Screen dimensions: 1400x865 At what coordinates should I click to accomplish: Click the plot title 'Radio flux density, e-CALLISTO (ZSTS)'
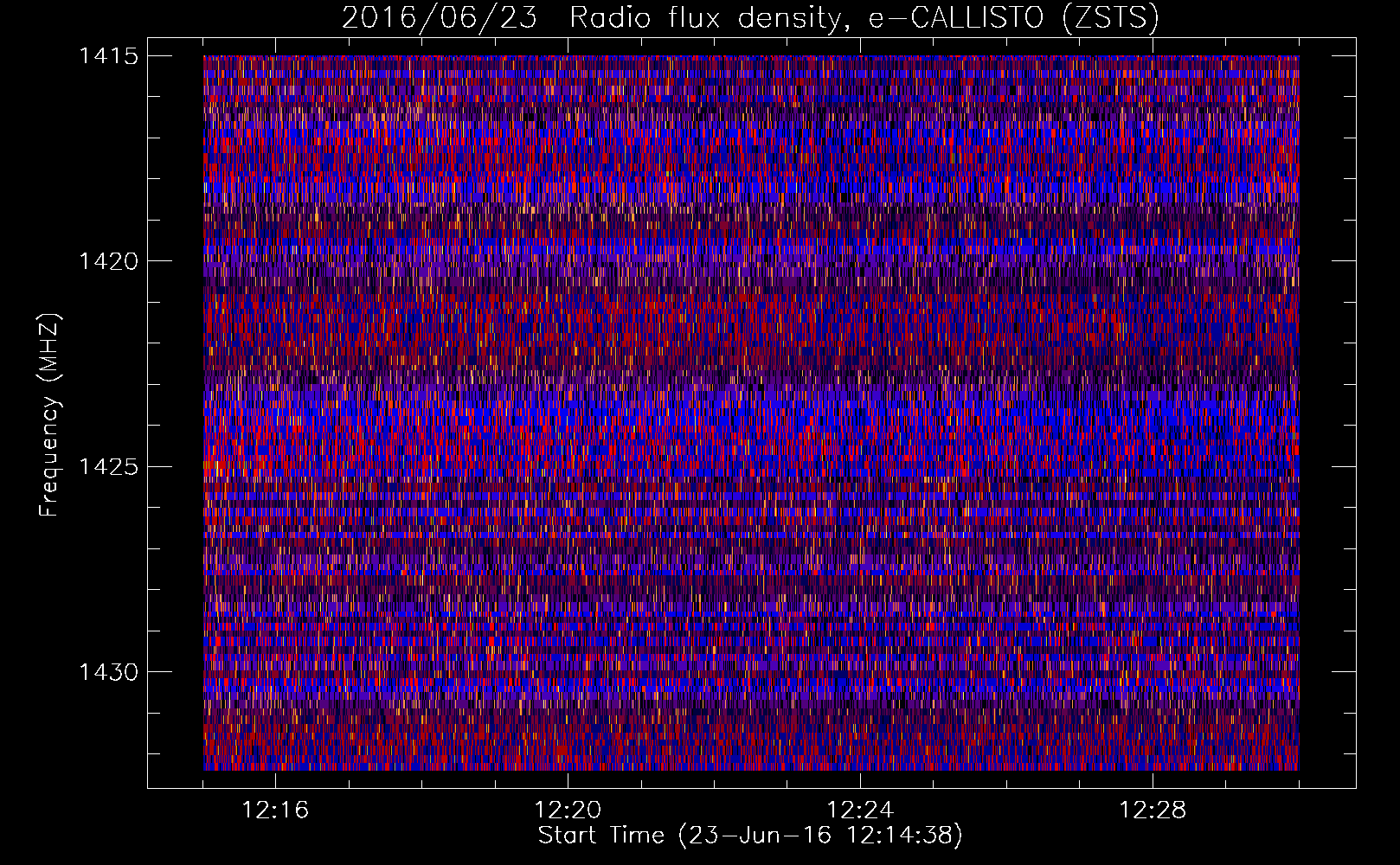864,17
